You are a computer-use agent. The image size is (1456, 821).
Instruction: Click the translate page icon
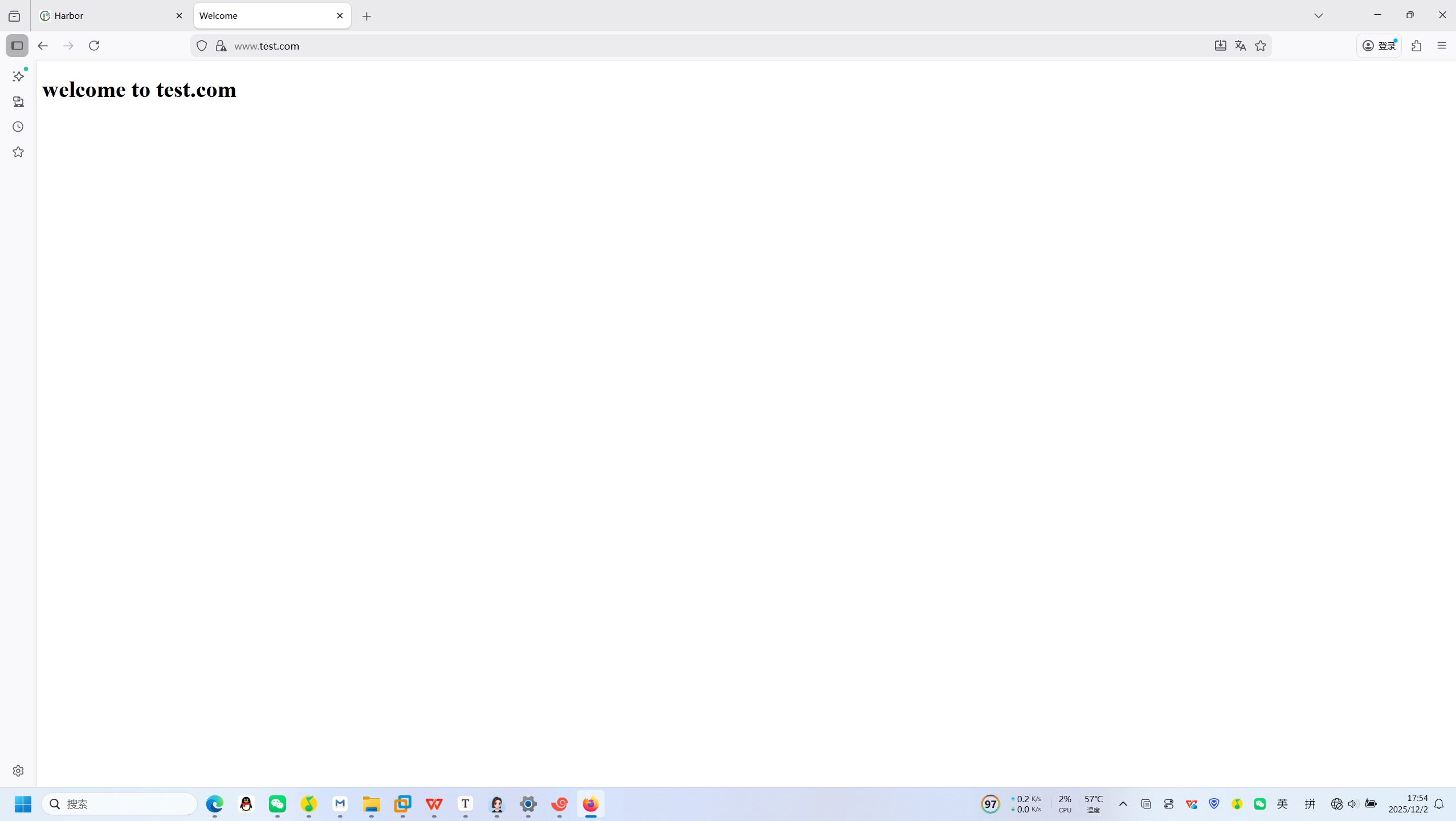pyautogui.click(x=1241, y=46)
